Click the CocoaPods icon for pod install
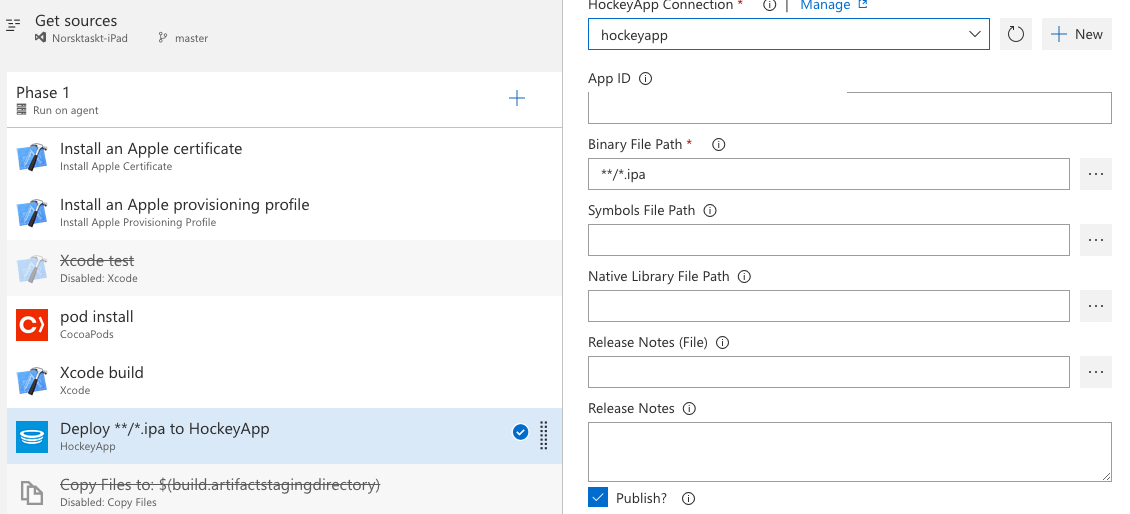 pyautogui.click(x=32, y=324)
